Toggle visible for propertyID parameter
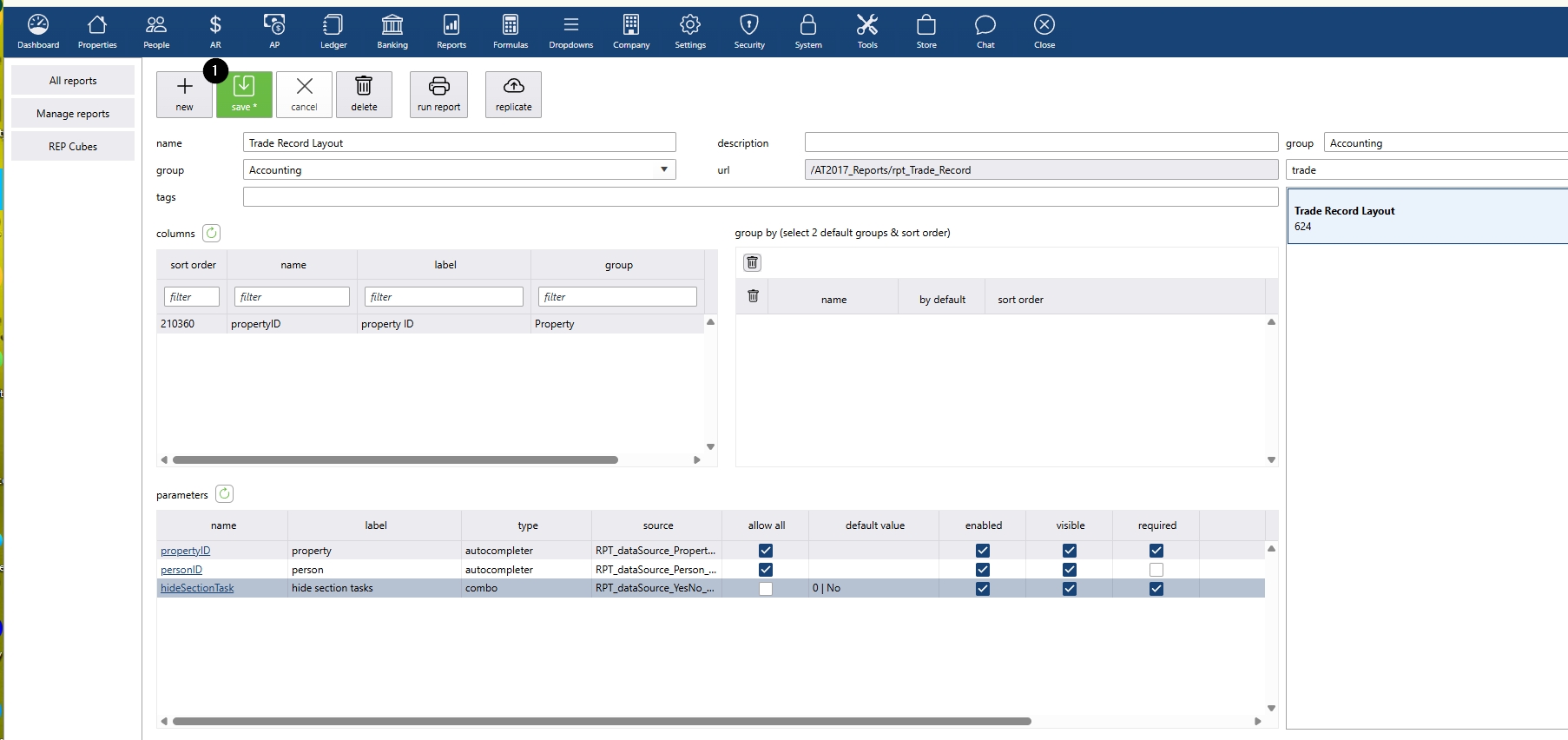1568x740 pixels. (x=1070, y=551)
